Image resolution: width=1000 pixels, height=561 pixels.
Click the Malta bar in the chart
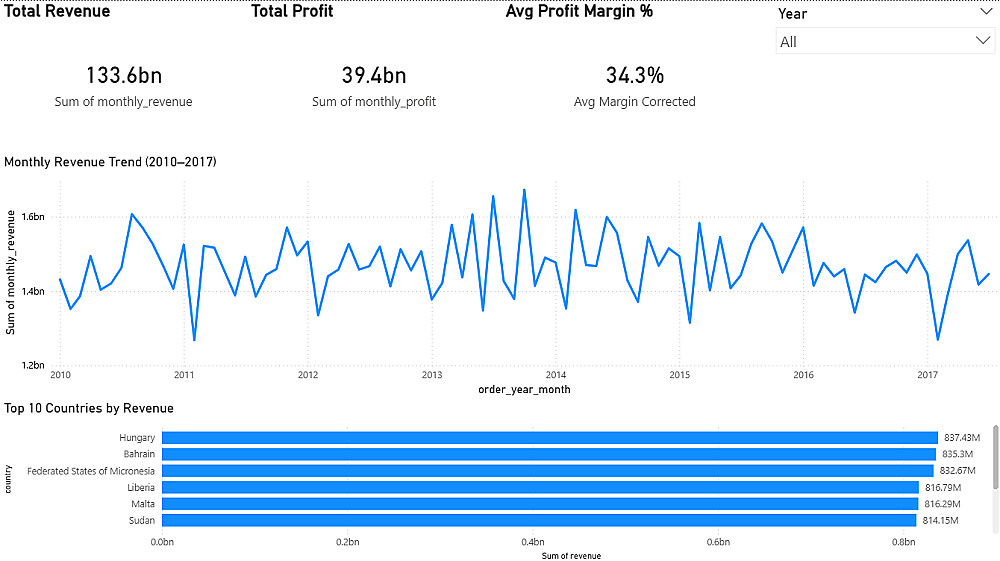(x=540, y=504)
